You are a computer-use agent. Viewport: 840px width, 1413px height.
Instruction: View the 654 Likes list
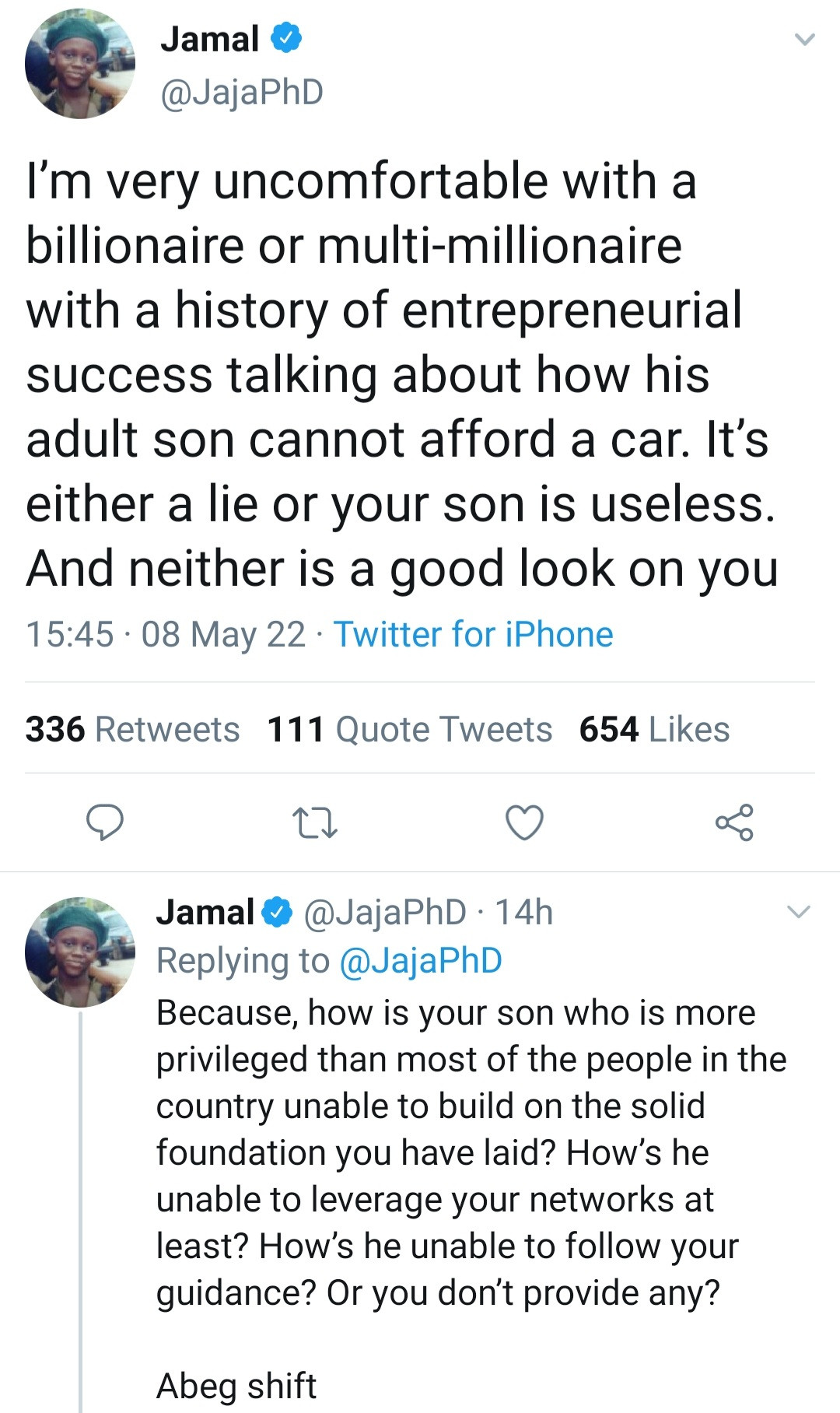654,730
